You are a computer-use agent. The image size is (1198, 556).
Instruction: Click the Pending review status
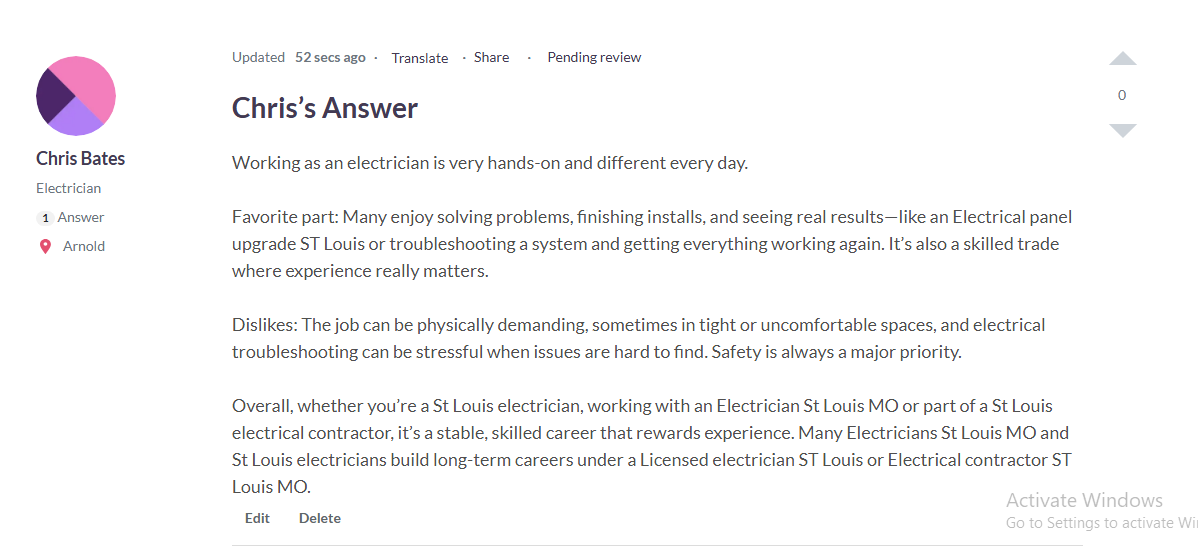[594, 57]
